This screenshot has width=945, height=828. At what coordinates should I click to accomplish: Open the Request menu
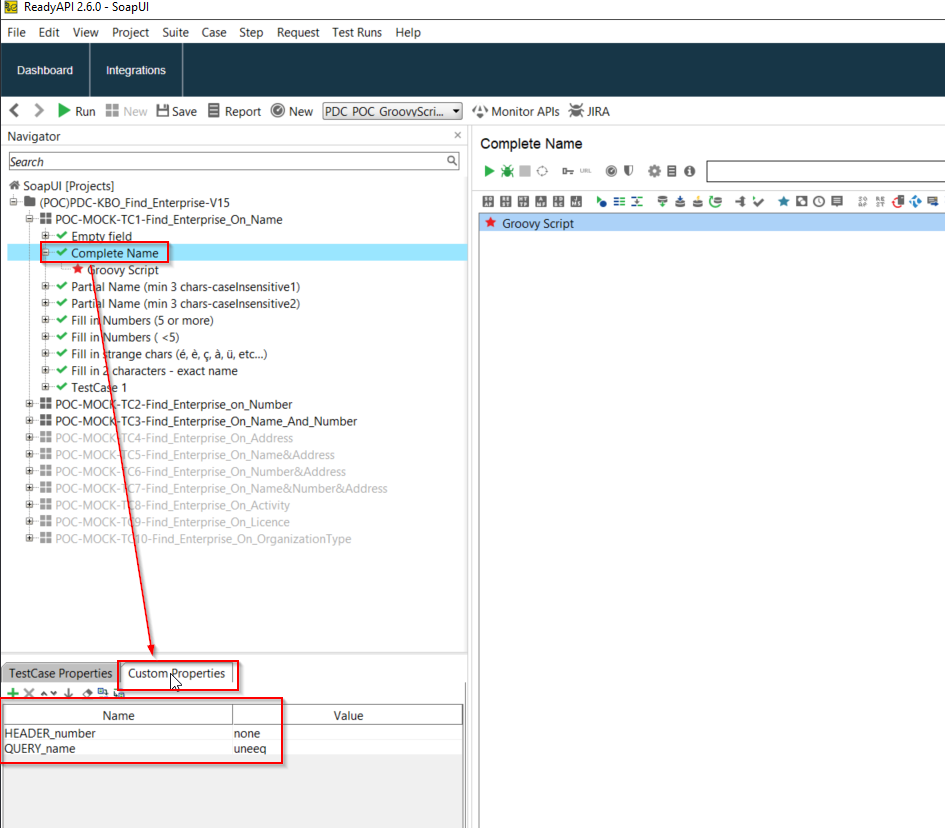[x=298, y=32]
